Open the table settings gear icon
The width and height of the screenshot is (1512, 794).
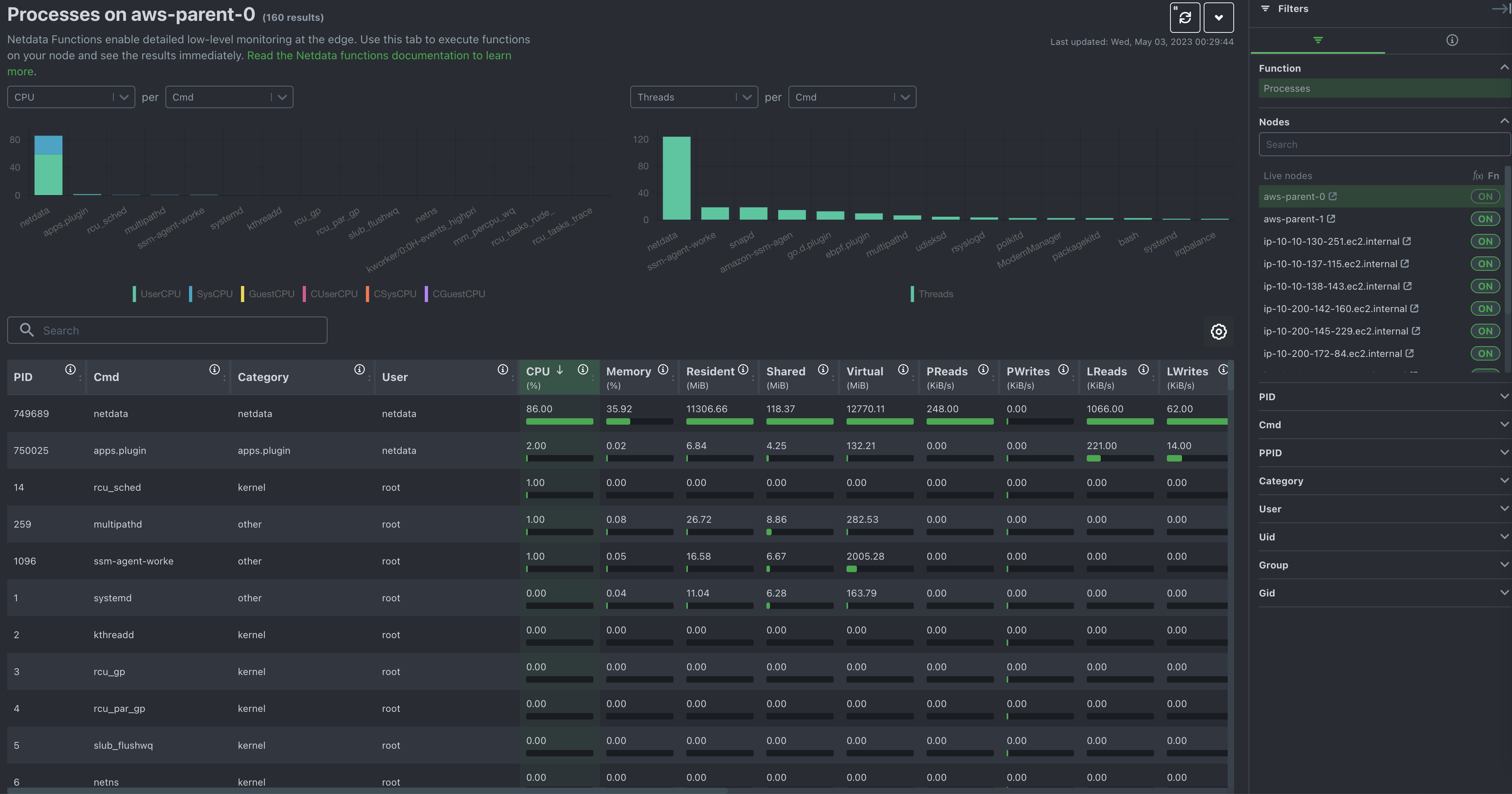(1218, 331)
